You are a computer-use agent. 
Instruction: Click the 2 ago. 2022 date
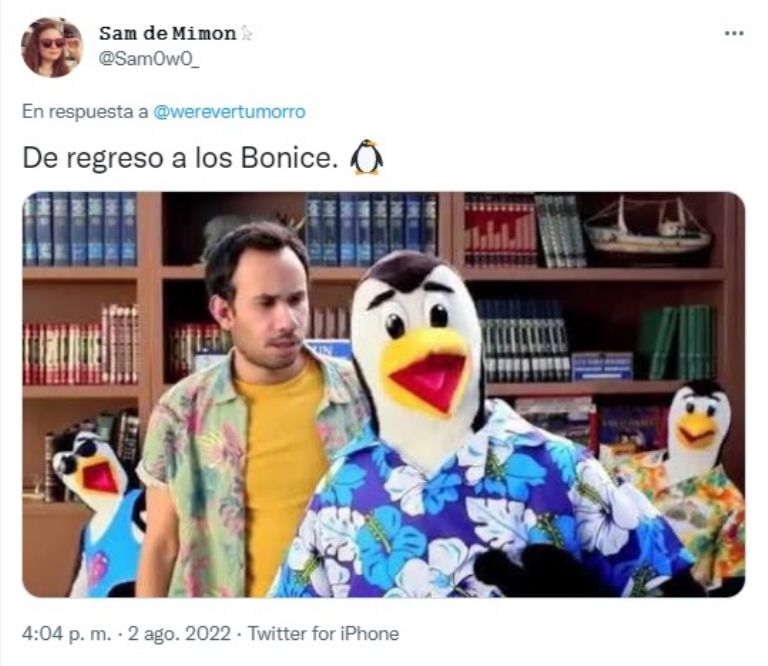pos(179,634)
